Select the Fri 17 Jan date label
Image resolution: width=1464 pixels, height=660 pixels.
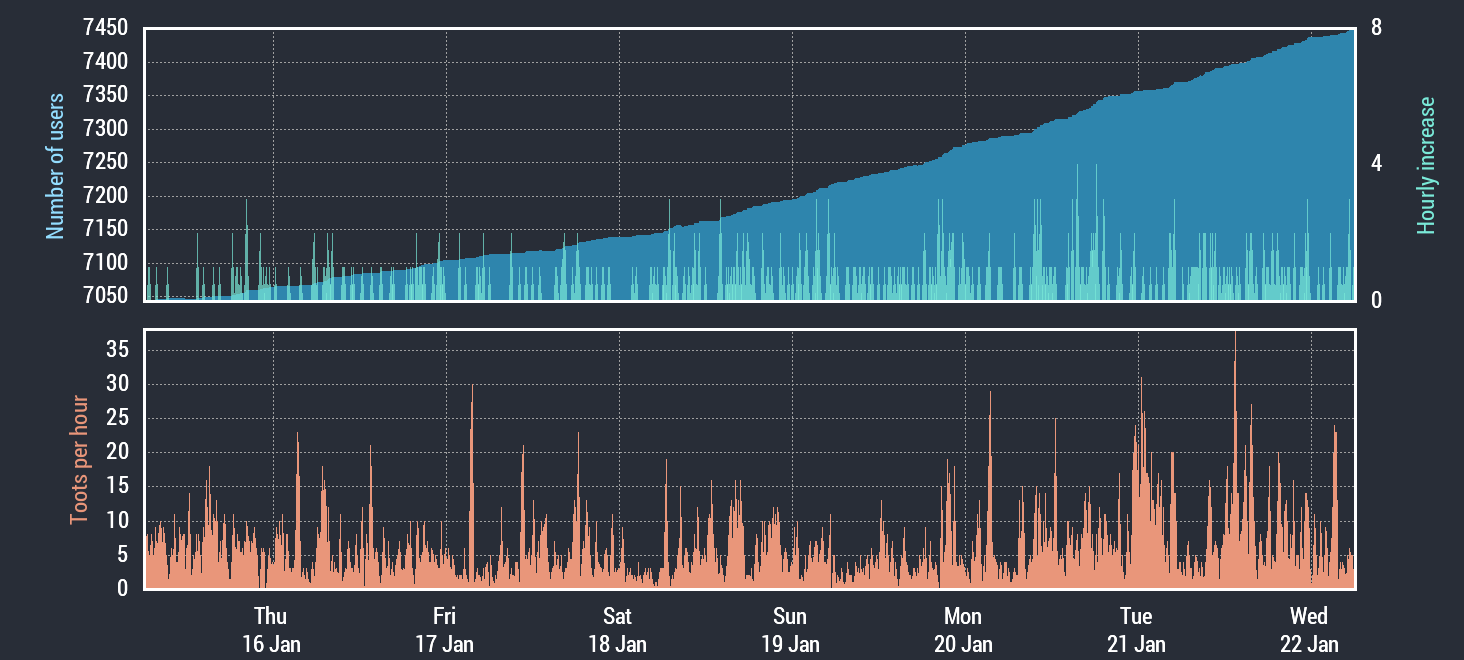tap(444, 629)
